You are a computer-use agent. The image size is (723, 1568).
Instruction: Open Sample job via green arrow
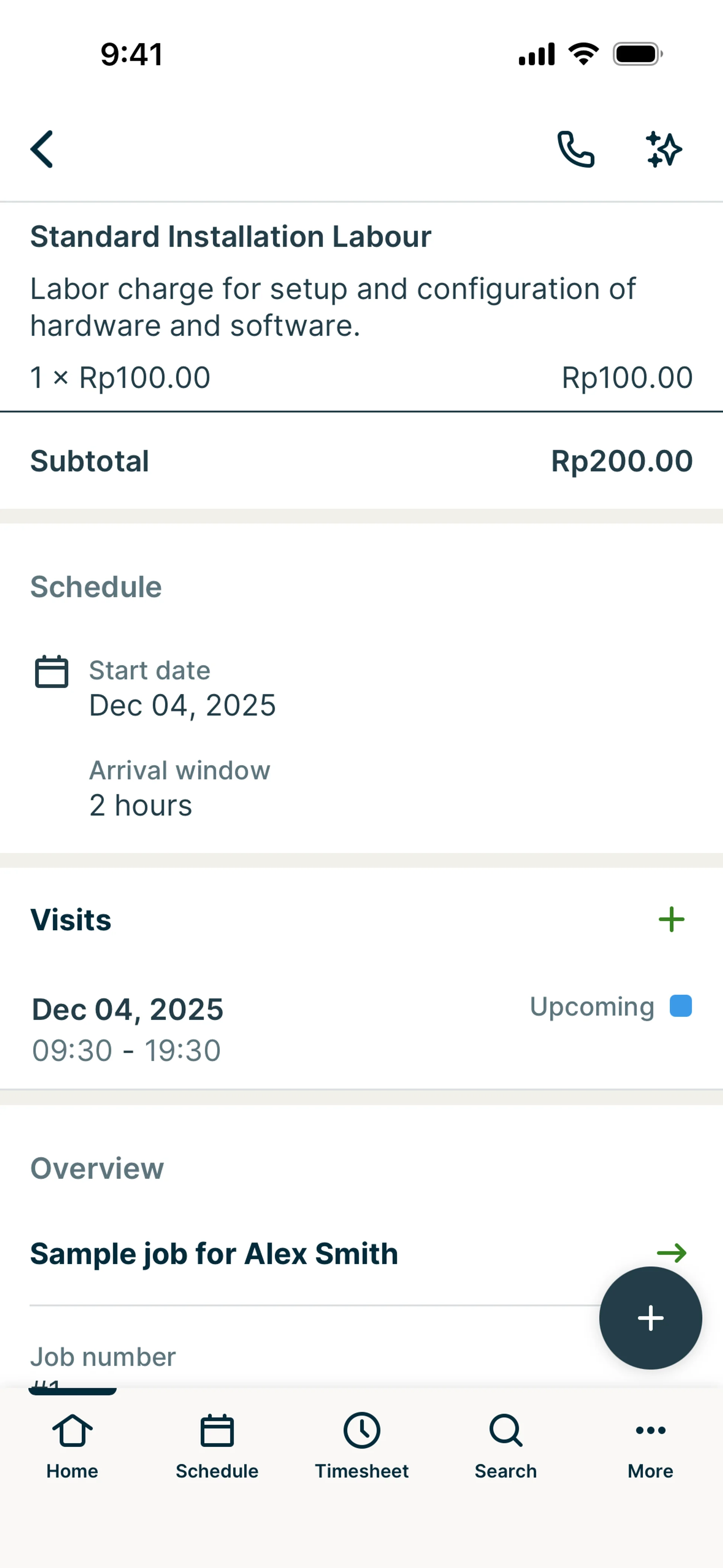click(671, 1253)
